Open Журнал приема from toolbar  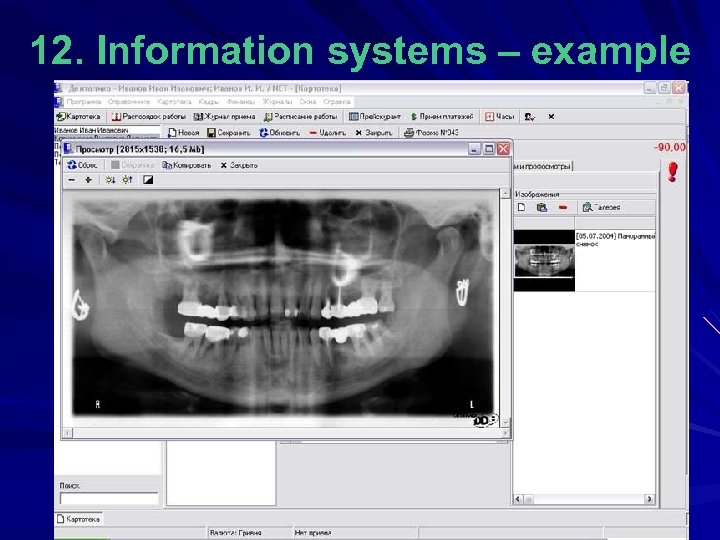point(224,117)
